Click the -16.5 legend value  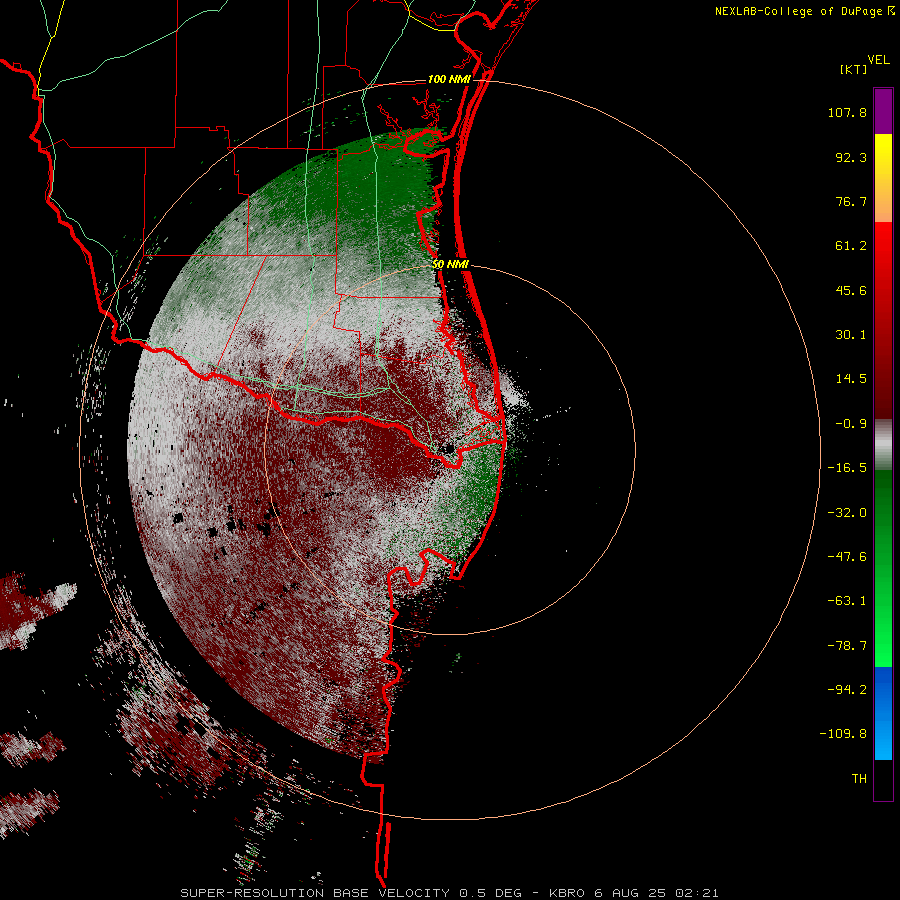pyautogui.click(x=847, y=468)
